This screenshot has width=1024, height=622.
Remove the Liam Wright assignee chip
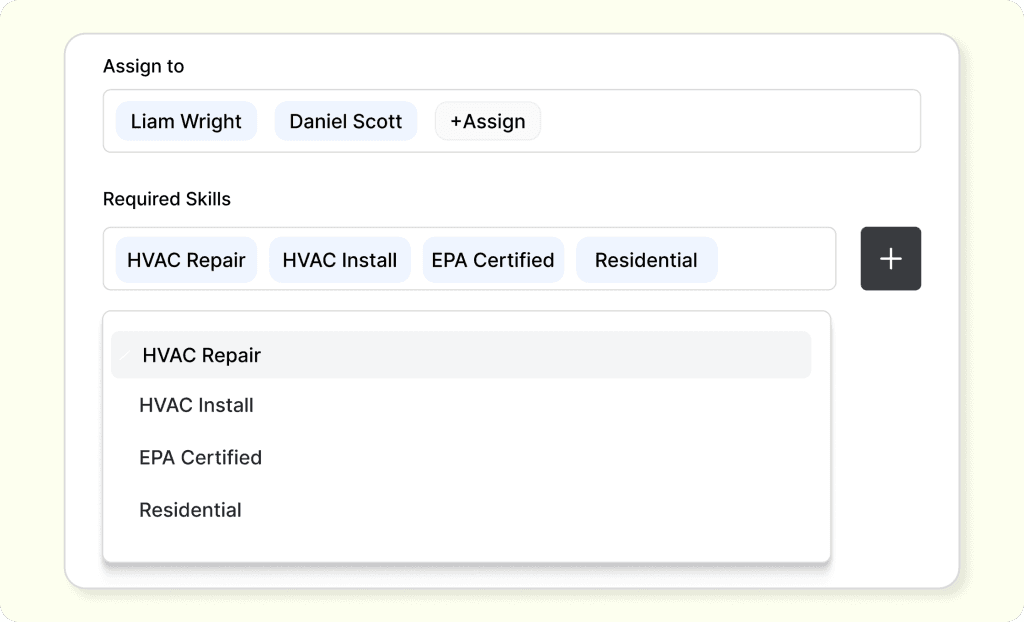[186, 121]
